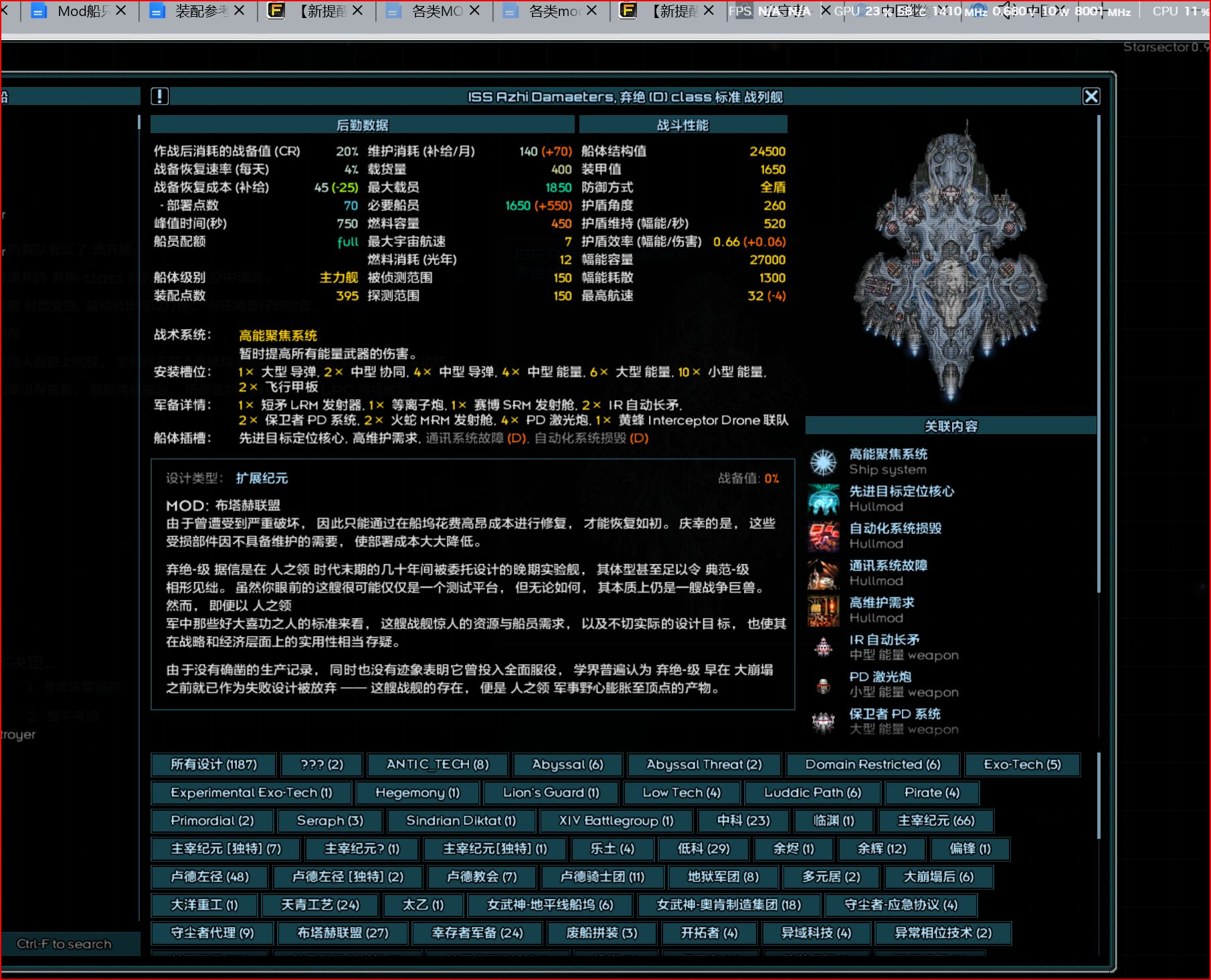The image size is (1211, 980).
Task: Close the ship codex dialog
Action: pos(1091,96)
